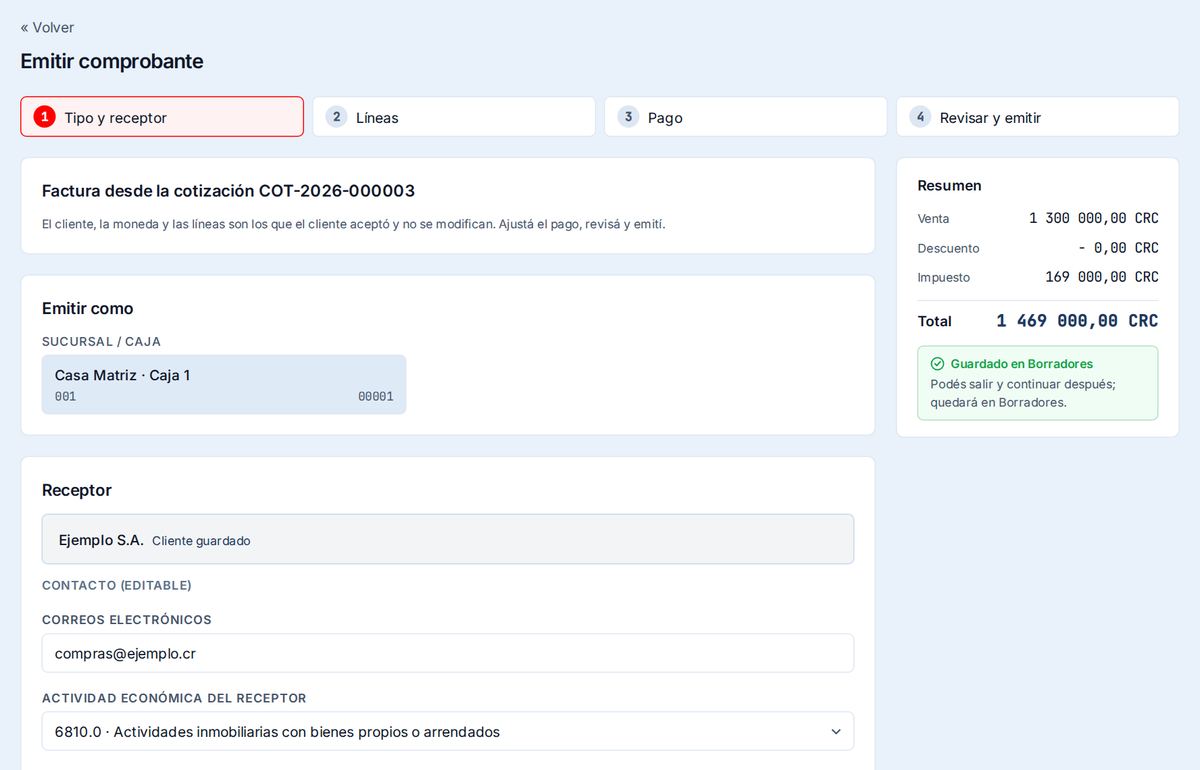Click the Correos electrónicos email field
This screenshot has width=1200, height=770.
click(448, 653)
